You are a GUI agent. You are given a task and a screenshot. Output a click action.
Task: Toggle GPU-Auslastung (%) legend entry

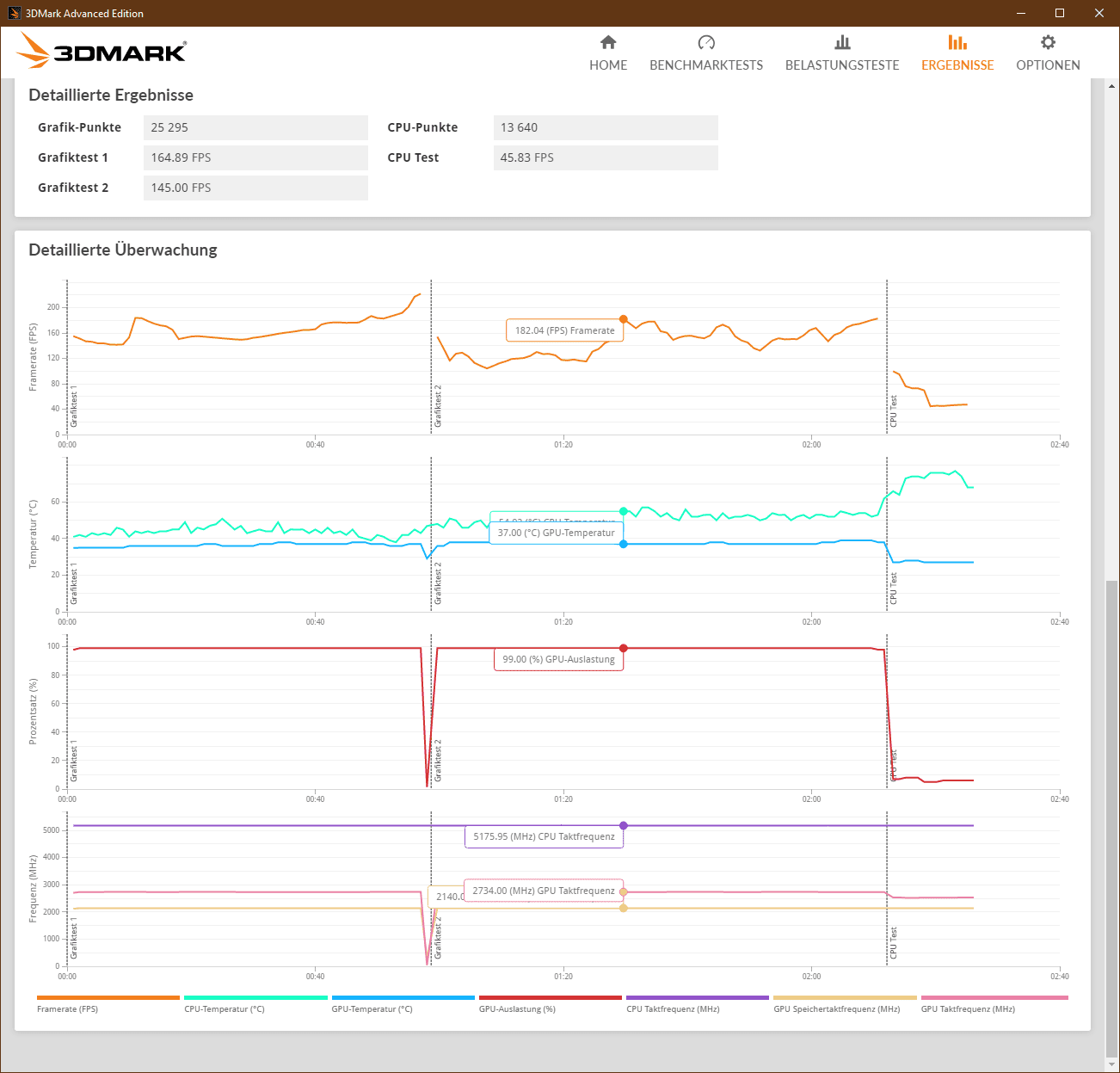551,1004
